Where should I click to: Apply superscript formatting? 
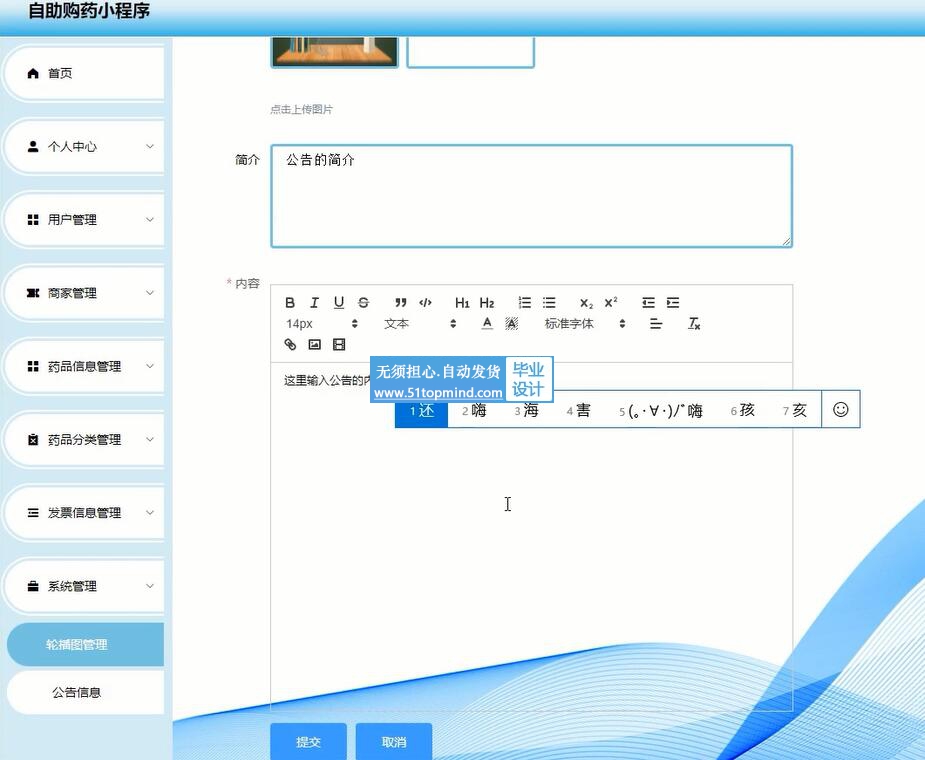611,303
